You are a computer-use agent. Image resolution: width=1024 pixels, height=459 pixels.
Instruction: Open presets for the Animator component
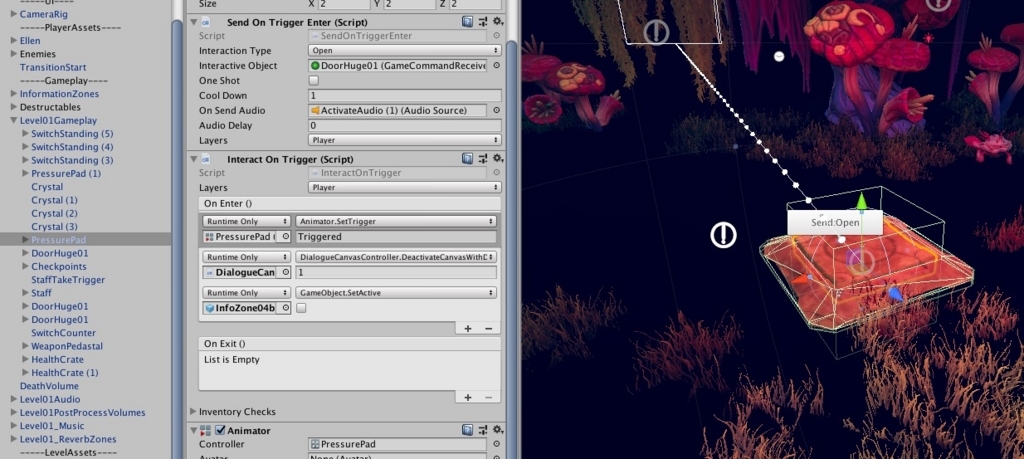pos(483,430)
